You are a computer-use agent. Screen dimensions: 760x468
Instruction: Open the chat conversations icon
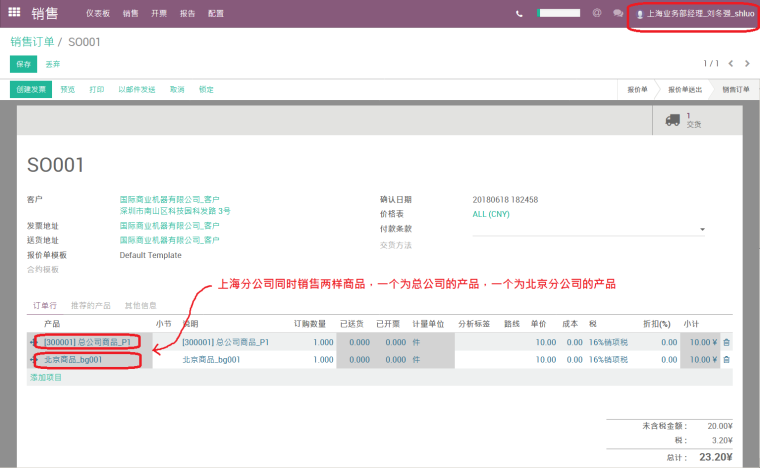(618, 13)
